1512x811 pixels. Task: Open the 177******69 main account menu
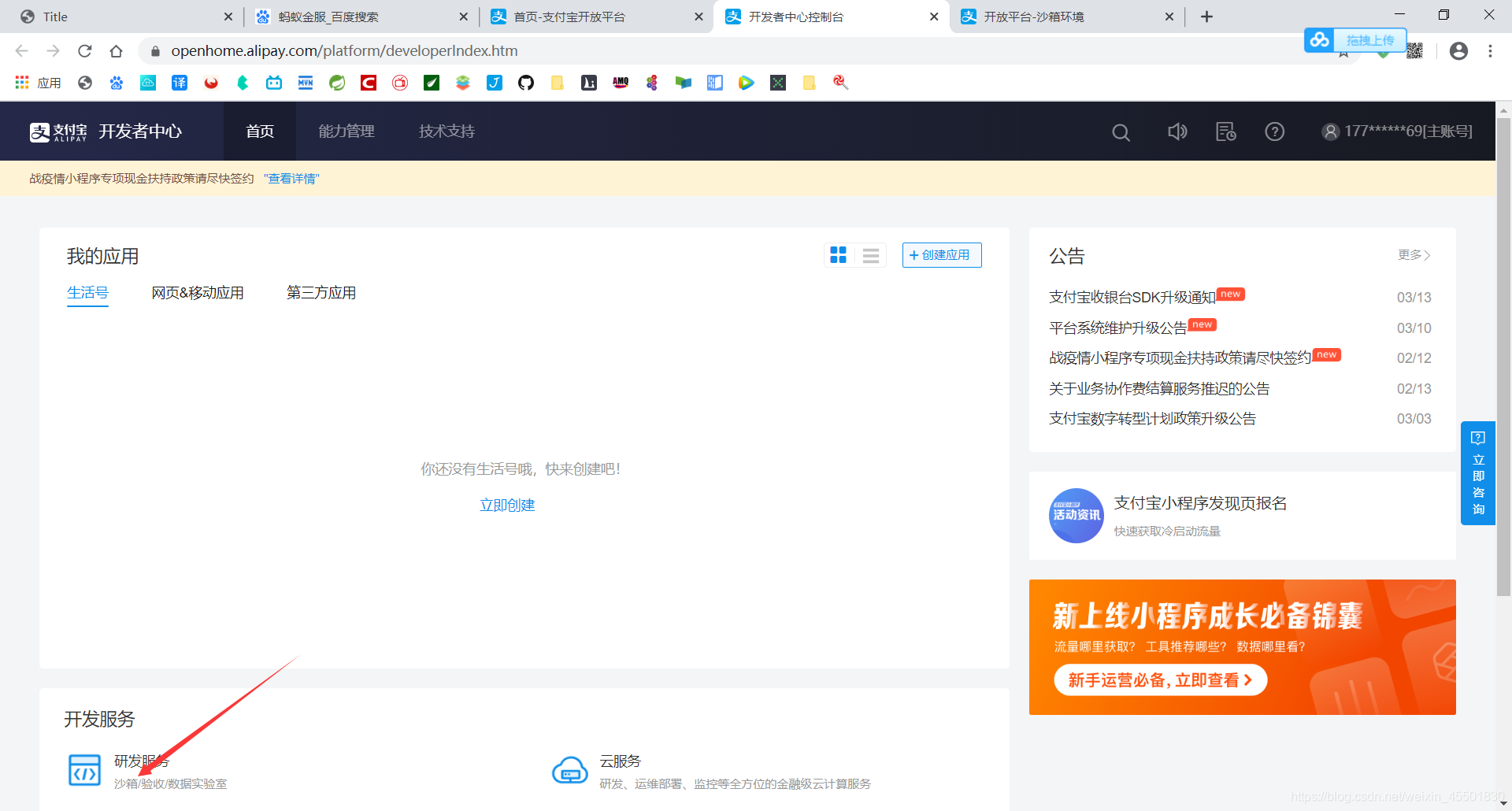pos(1397,131)
